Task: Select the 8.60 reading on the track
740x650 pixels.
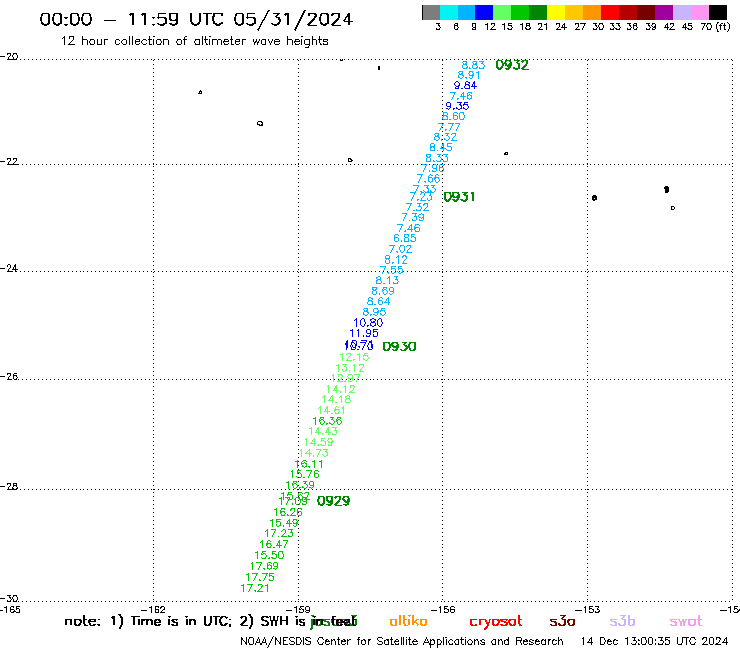Action: click(453, 116)
